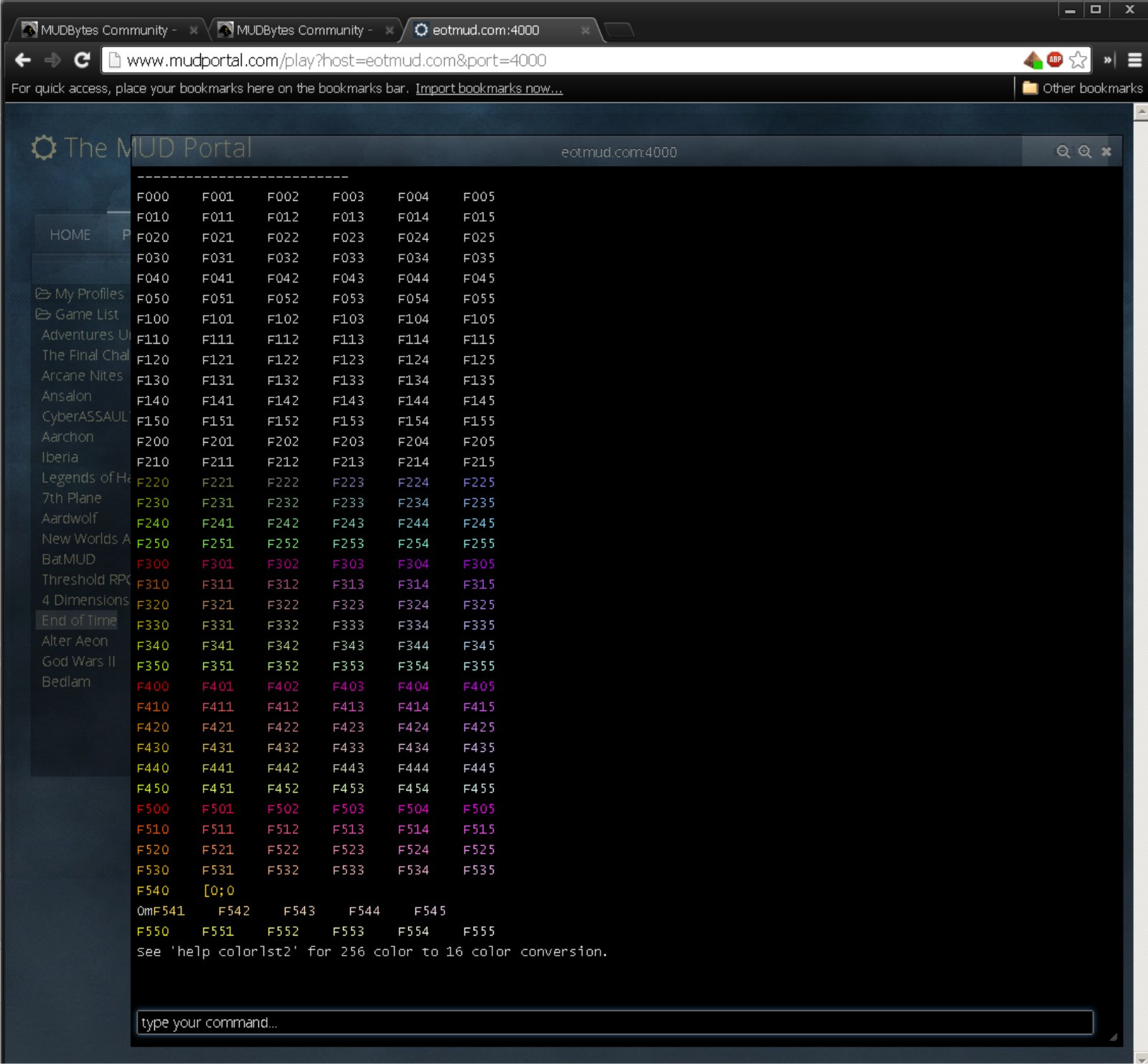Click the extension icon left of Adblock
The image size is (1148, 1064).
[x=1033, y=60]
